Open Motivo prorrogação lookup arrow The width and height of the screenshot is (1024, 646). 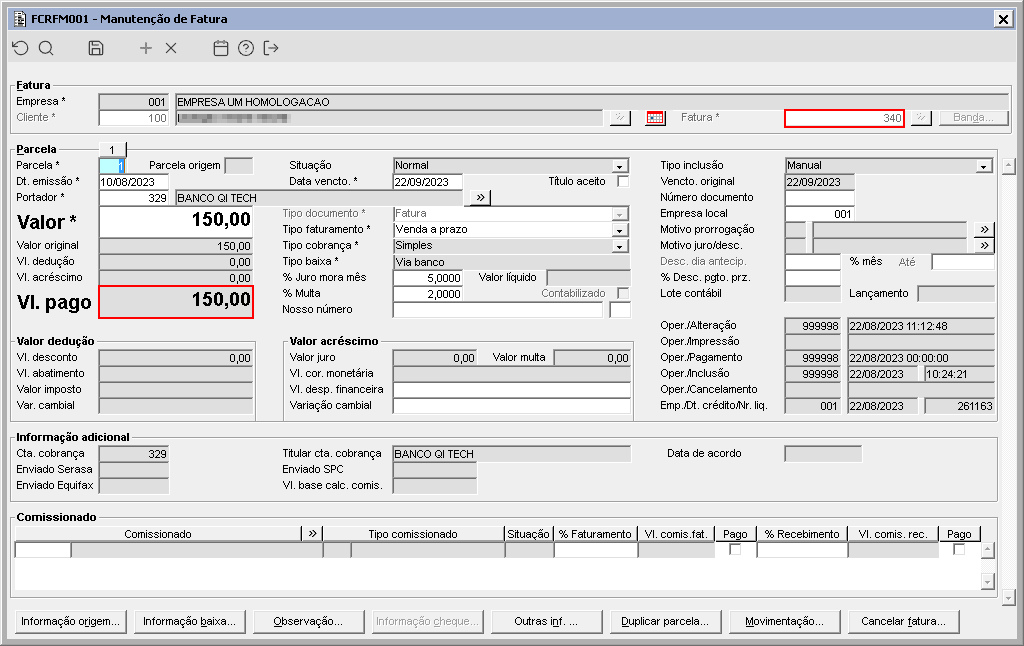[x=984, y=229]
